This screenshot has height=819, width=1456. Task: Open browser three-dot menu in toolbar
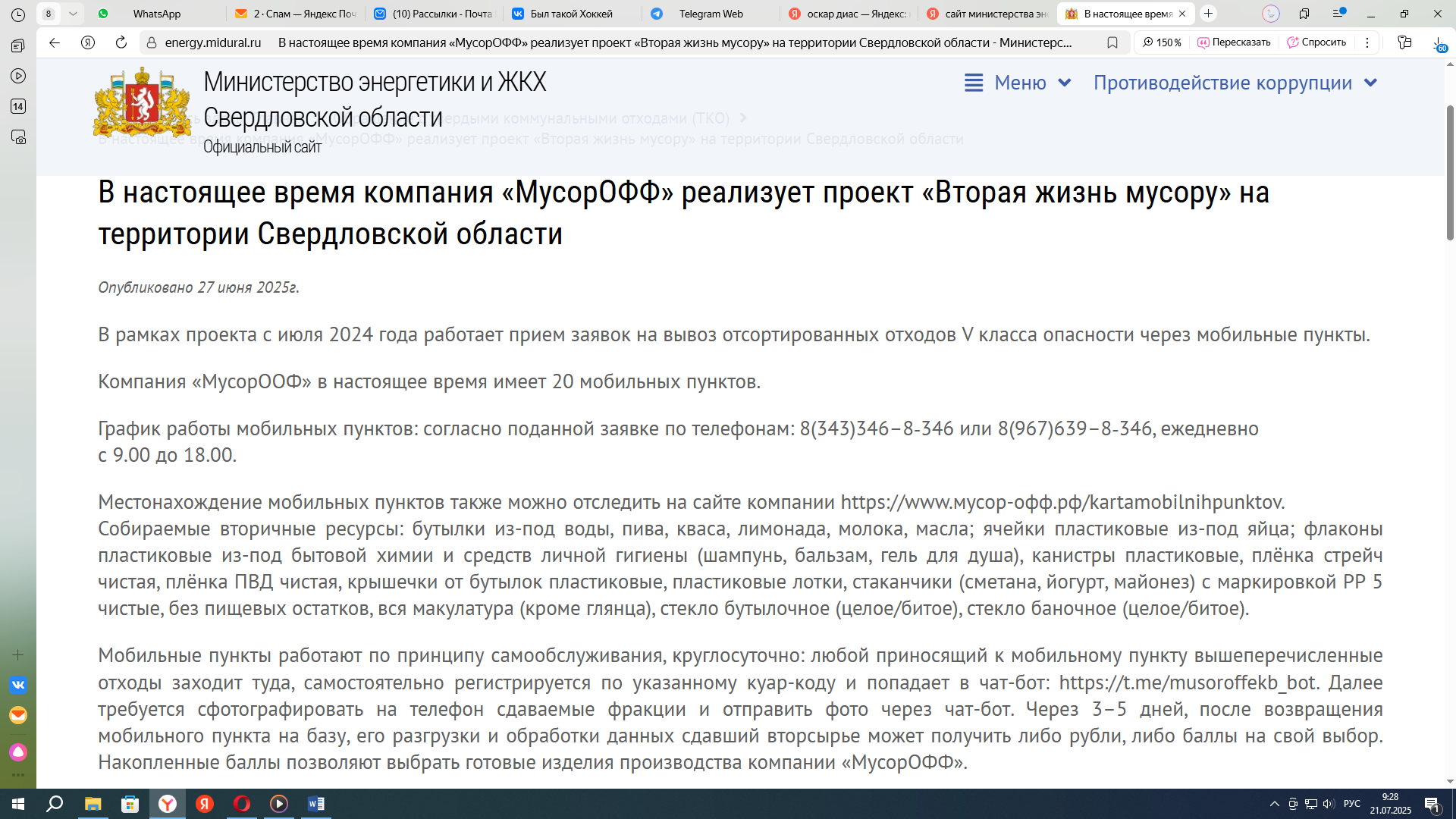(1367, 42)
